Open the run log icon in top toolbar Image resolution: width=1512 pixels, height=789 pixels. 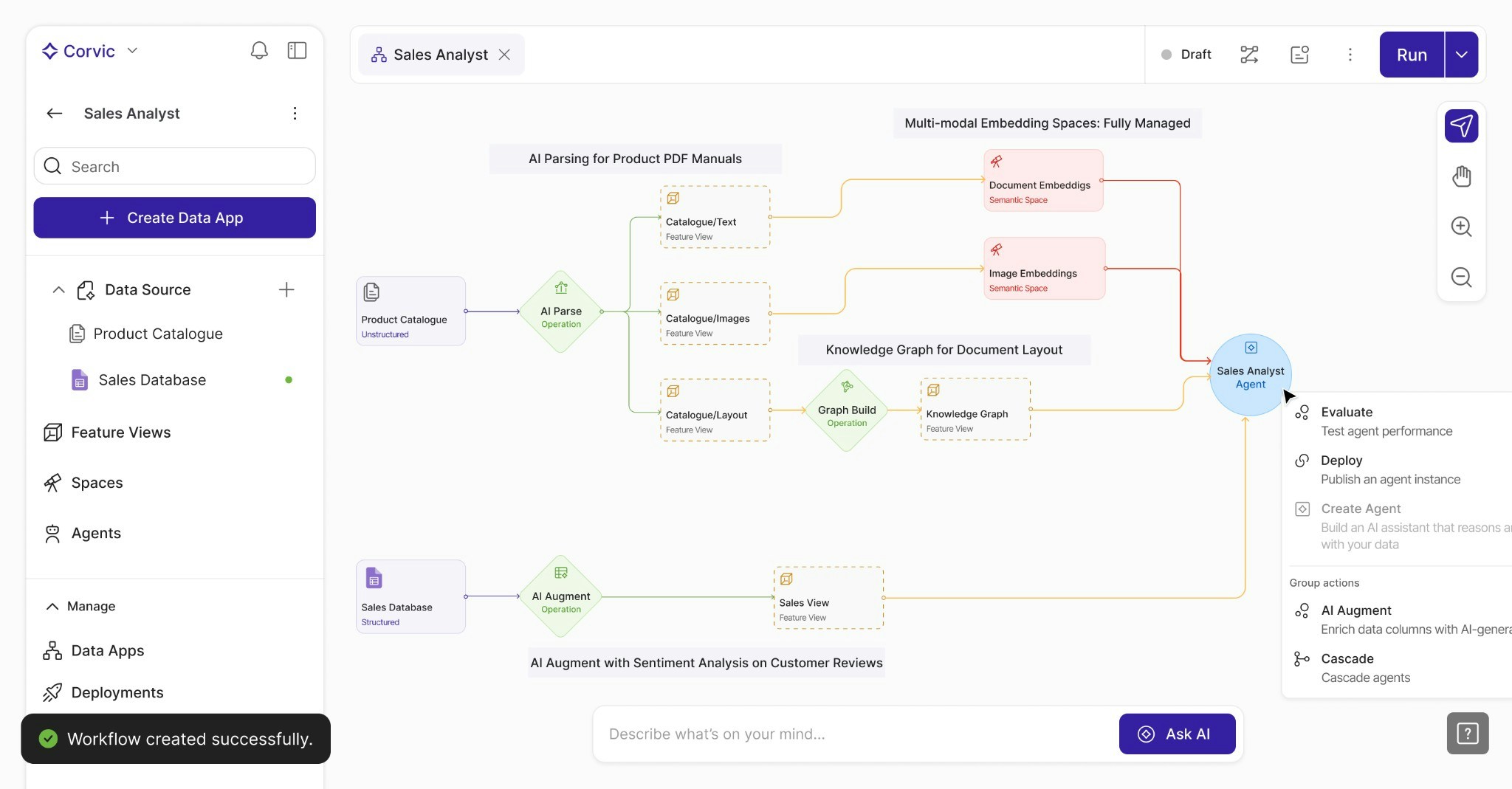click(x=1299, y=54)
